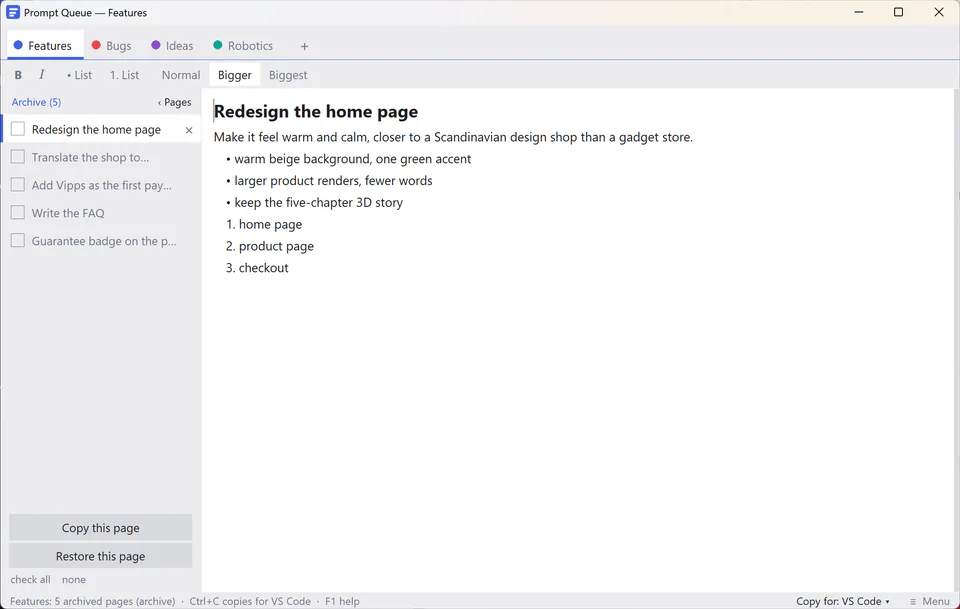
Task: Click the none link
Action: pos(73,579)
